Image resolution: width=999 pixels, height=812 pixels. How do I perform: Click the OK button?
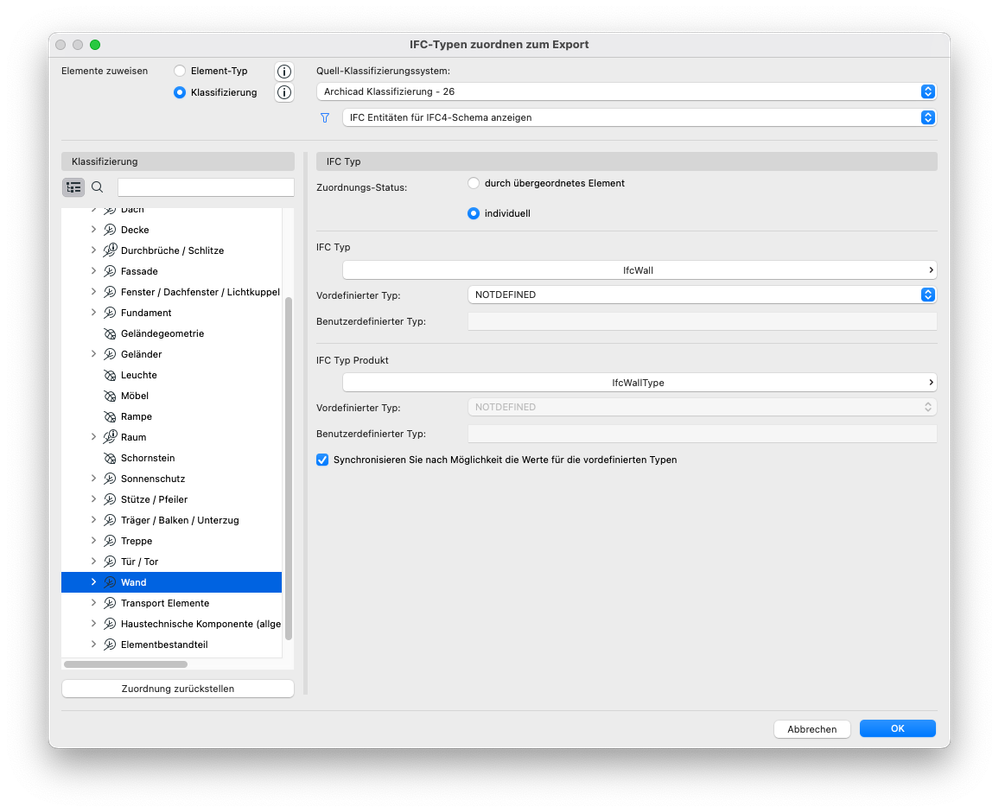tap(897, 729)
